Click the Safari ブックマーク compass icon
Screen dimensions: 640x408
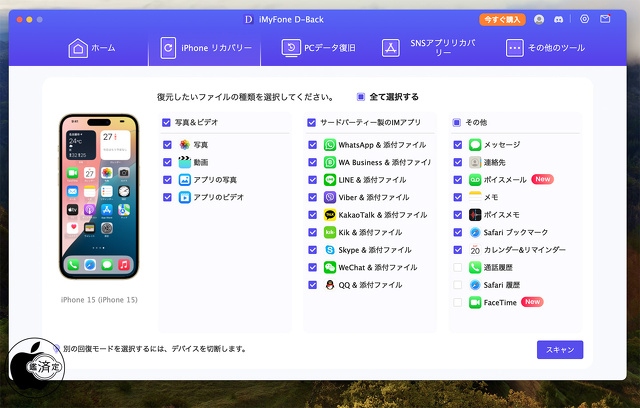coord(475,233)
